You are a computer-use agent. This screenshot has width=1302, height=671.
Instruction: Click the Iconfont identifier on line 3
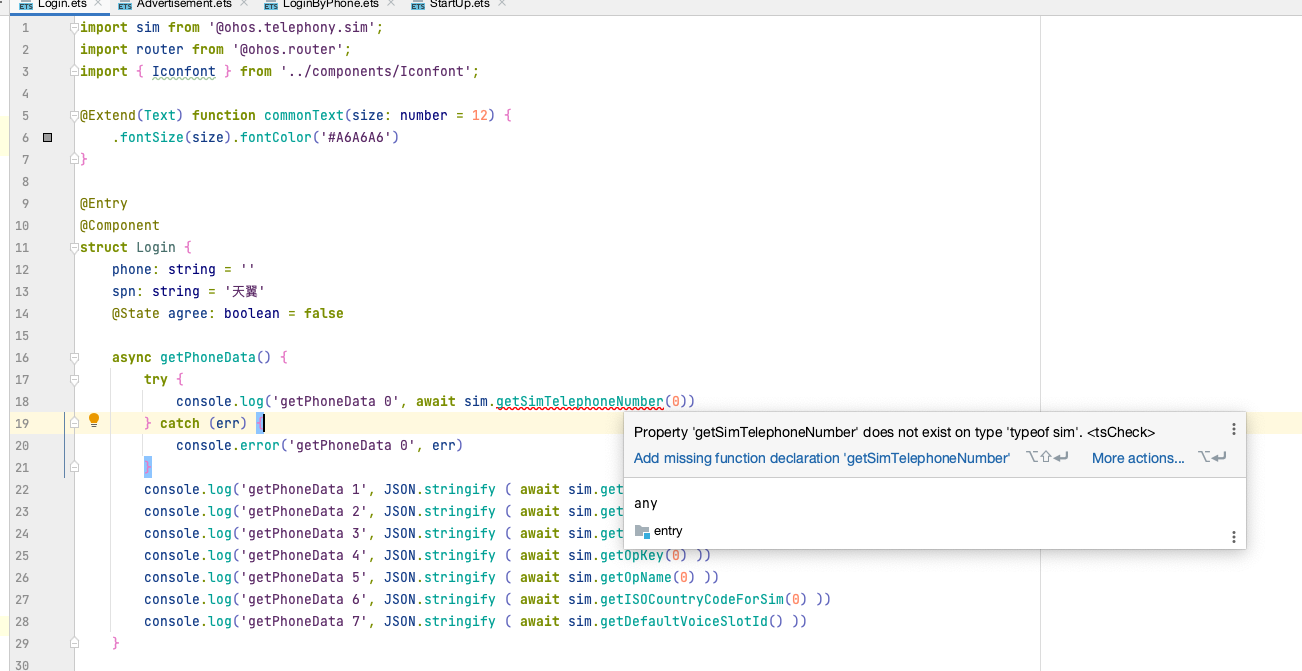(x=184, y=71)
